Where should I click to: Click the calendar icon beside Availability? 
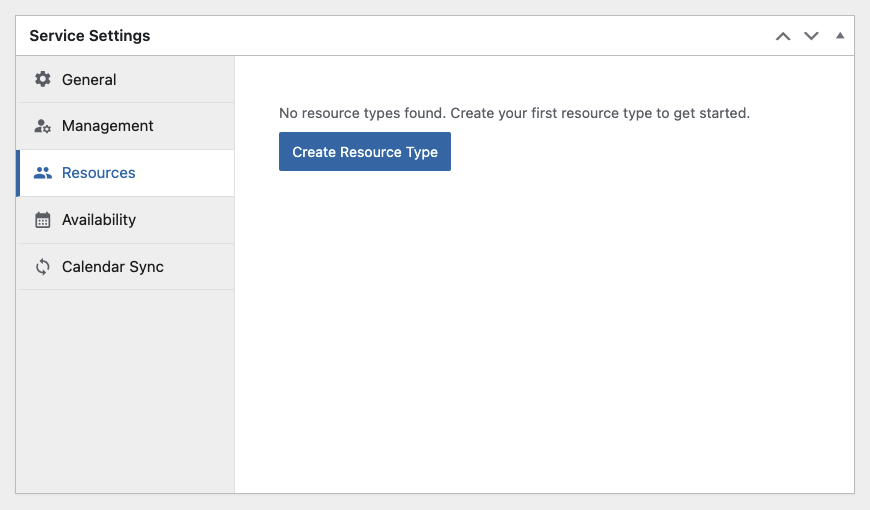click(43, 220)
